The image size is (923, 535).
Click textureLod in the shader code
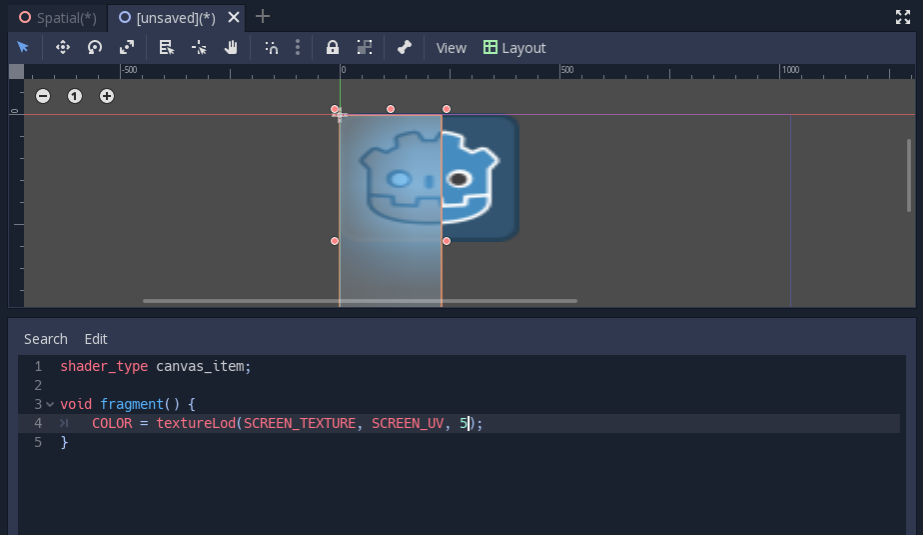196,423
